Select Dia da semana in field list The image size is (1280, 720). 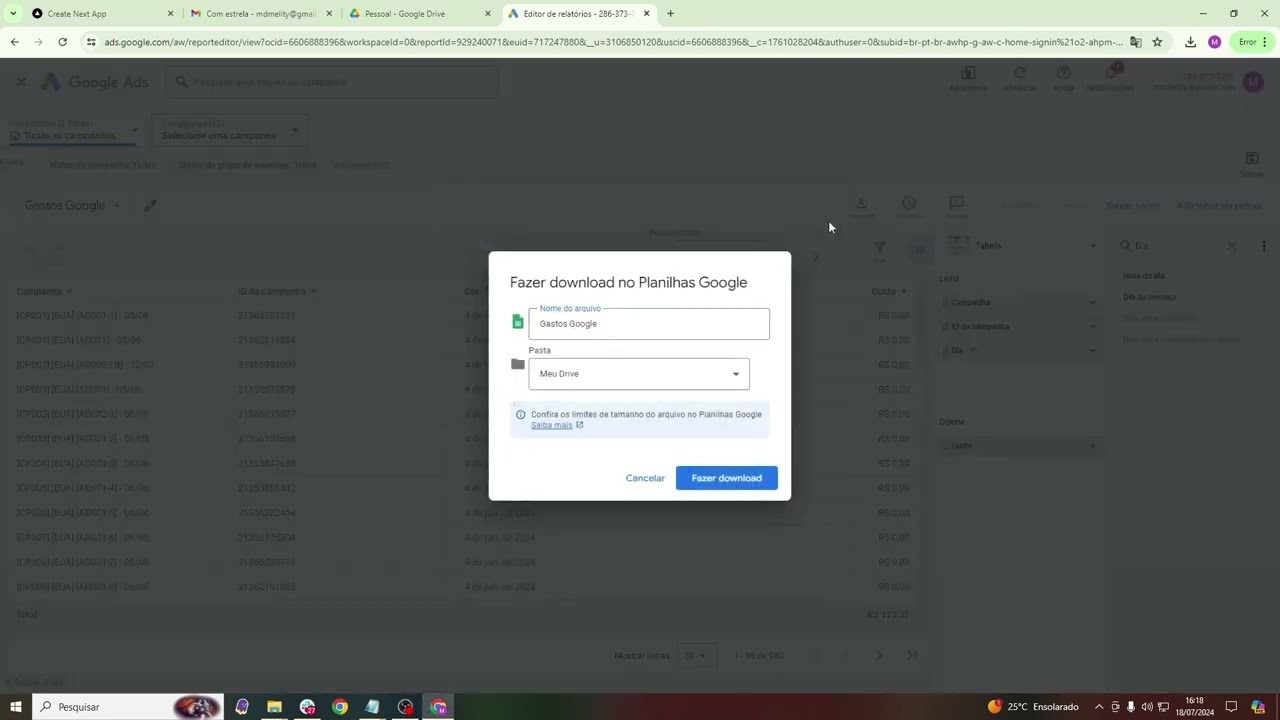click(1149, 297)
